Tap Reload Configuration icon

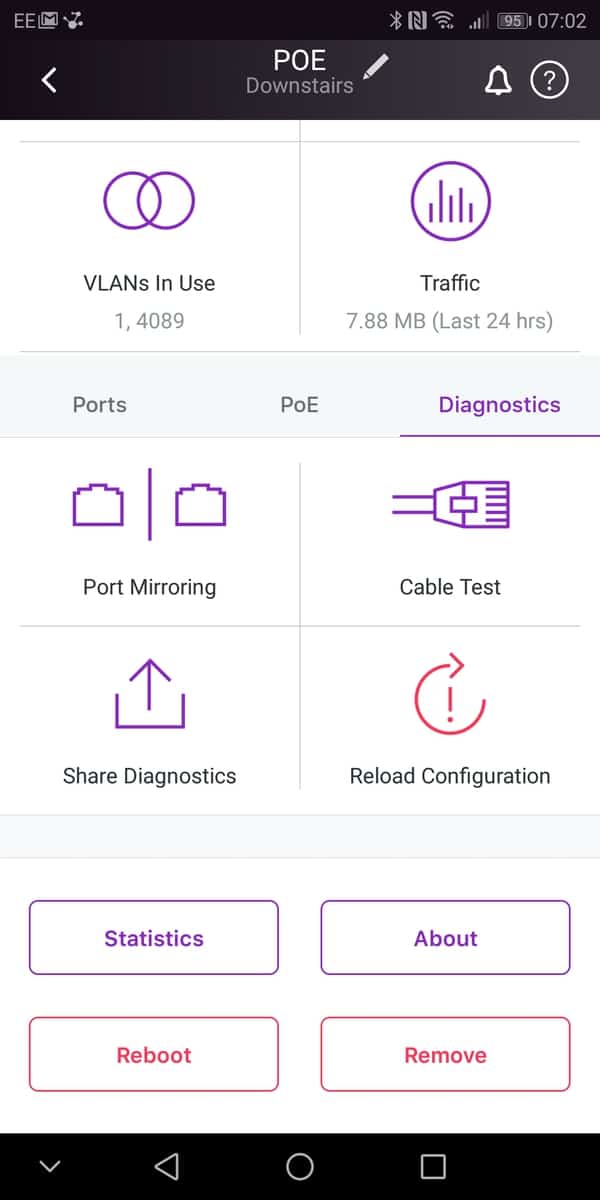coord(450,693)
